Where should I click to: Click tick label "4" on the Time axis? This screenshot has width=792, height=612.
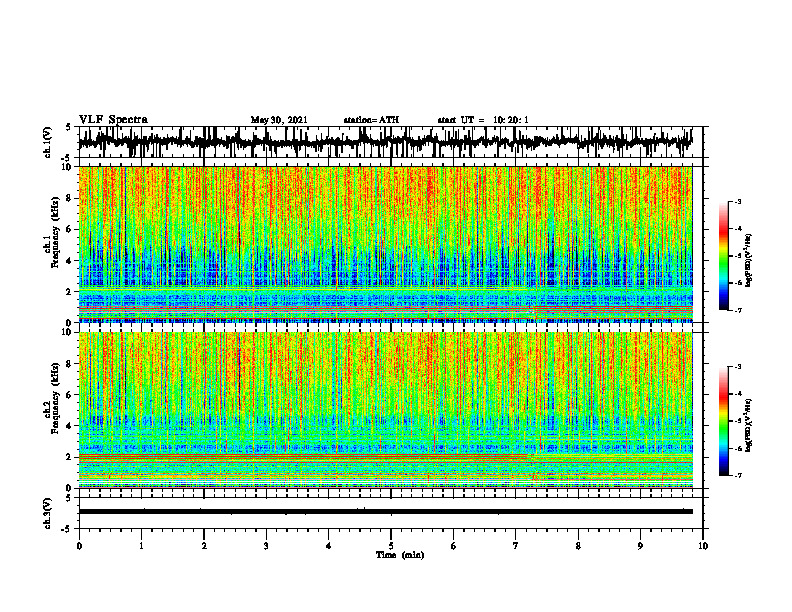pos(329,546)
